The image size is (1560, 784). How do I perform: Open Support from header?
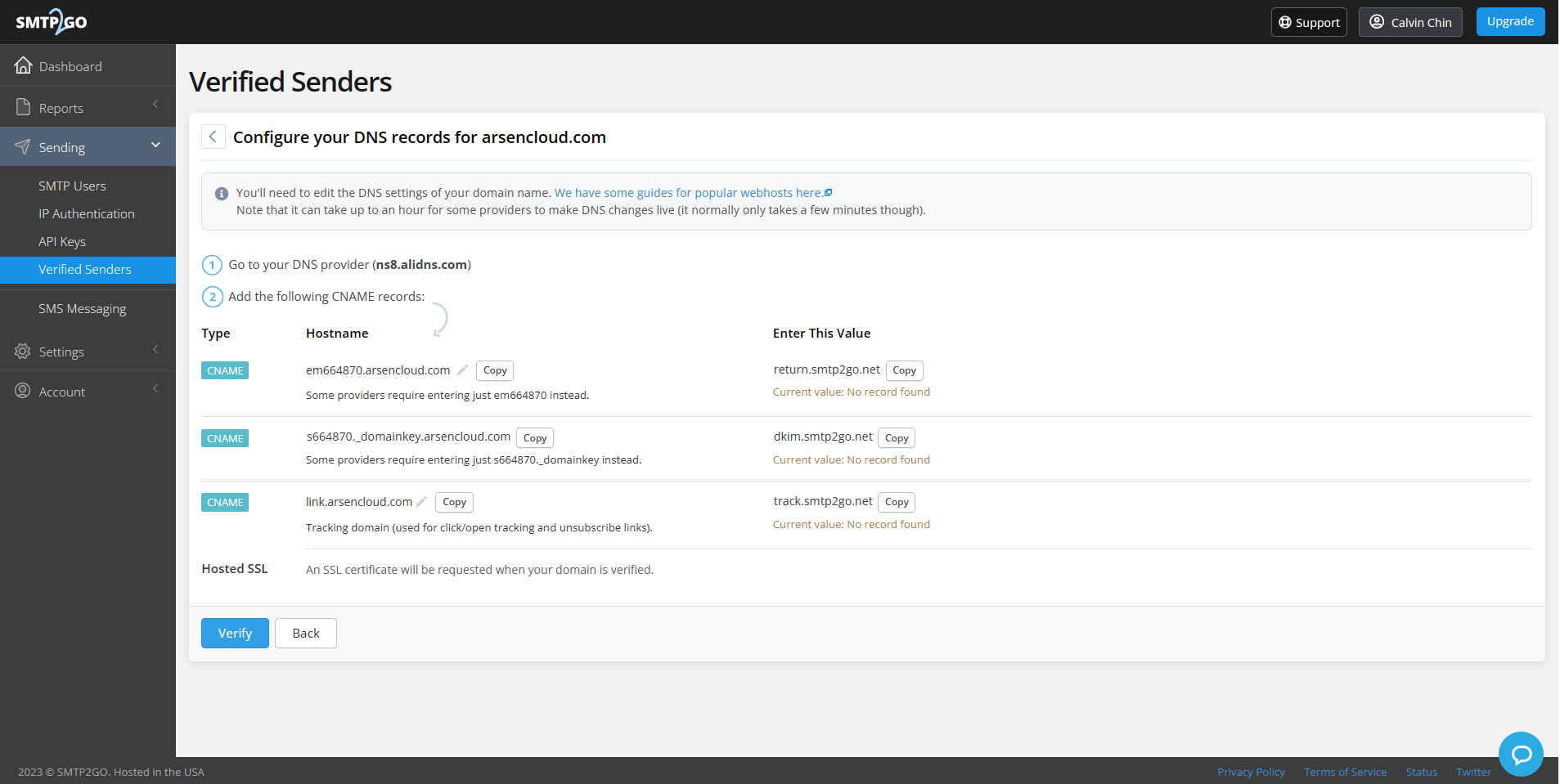(1309, 22)
